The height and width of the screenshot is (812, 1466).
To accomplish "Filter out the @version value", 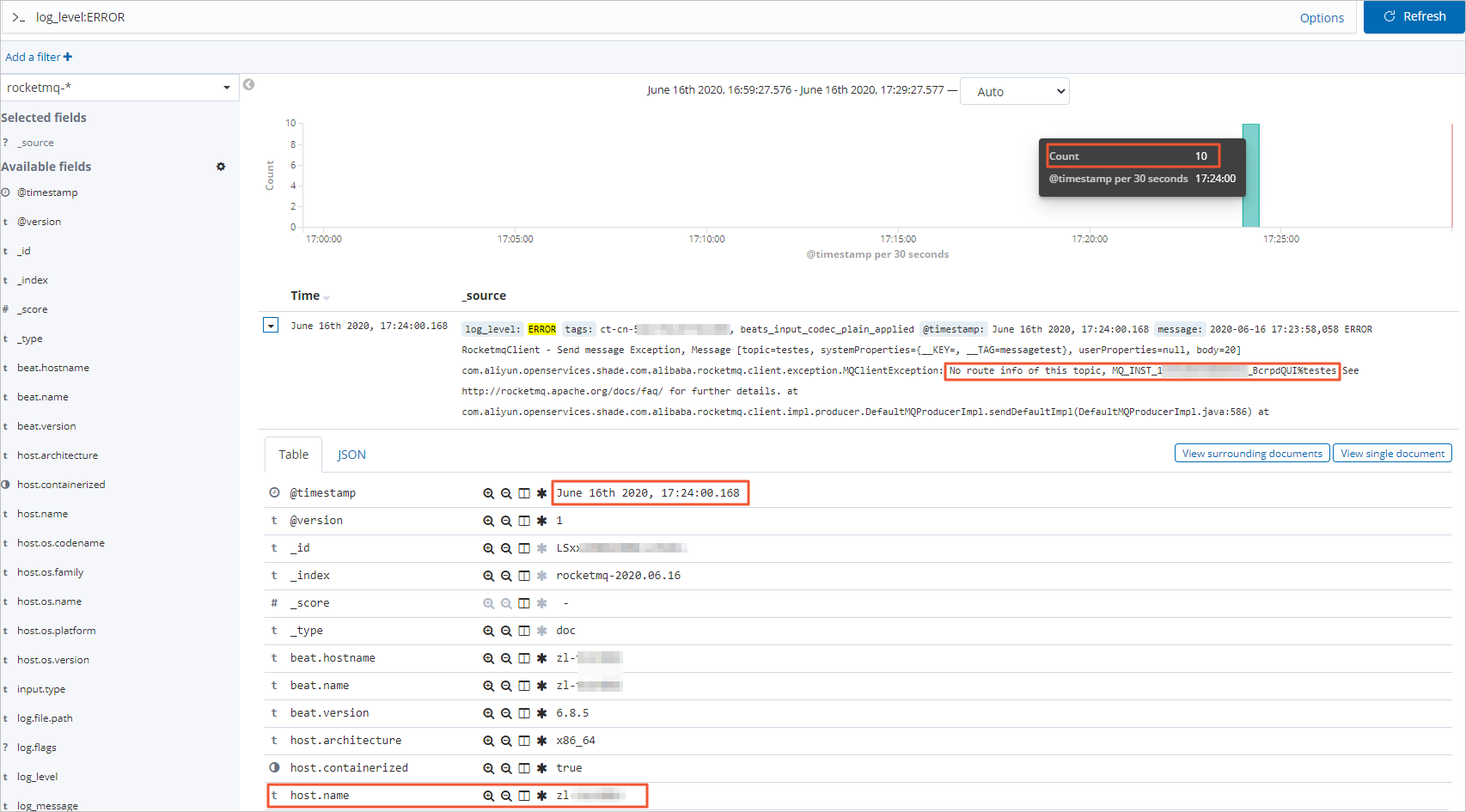I will pyautogui.click(x=506, y=521).
